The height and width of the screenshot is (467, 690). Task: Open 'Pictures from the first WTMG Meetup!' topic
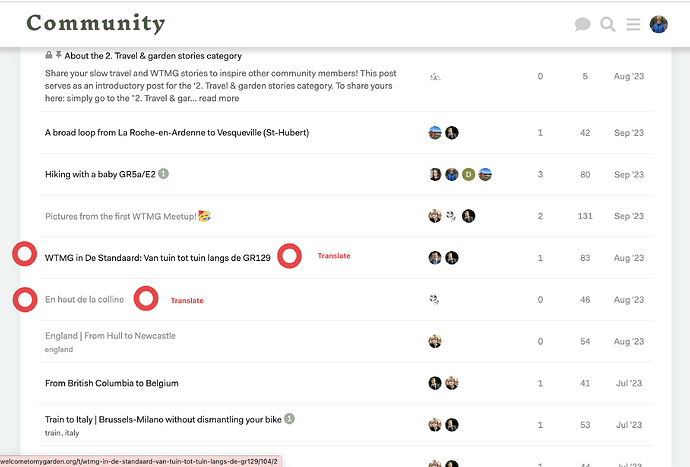pos(121,216)
